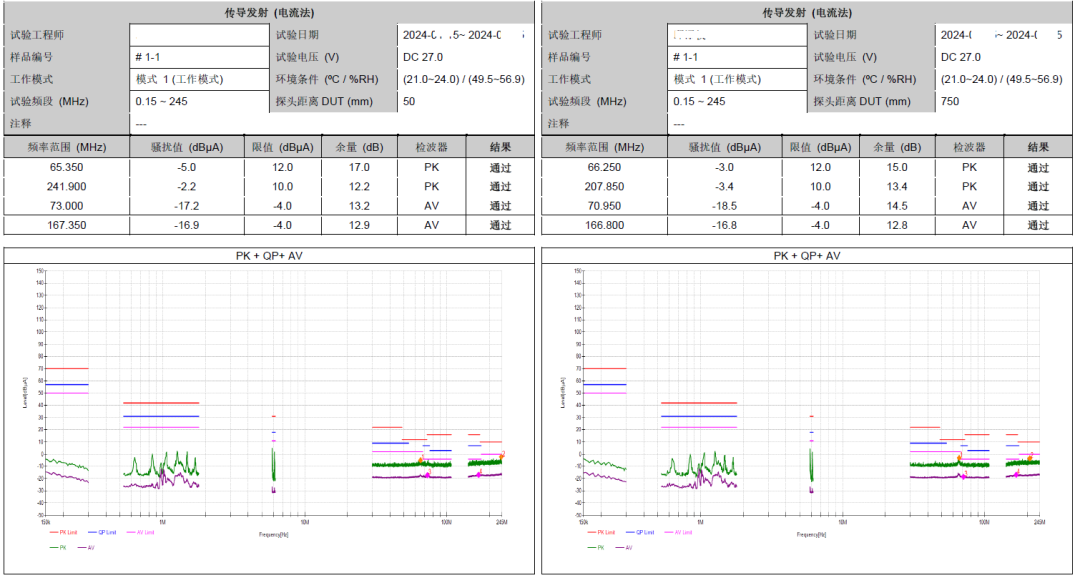Click the right table's 结果 column header
Image resolution: width=1080 pixels, height=578 pixels.
pyautogui.click(x=1038, y=147)
